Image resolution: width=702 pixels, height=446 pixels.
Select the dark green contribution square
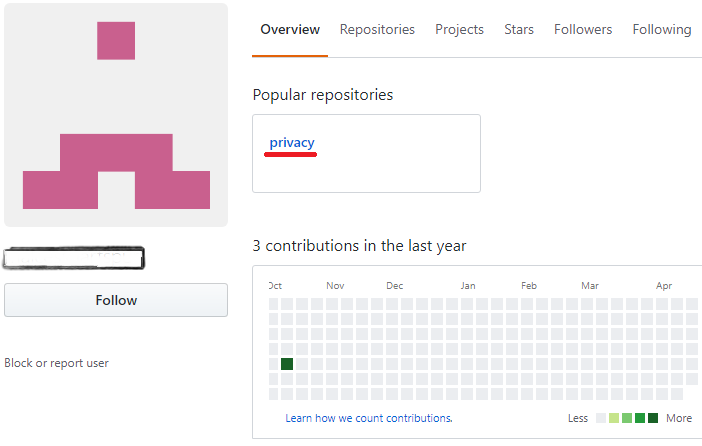pyautogui.click(x=287, y=364)
